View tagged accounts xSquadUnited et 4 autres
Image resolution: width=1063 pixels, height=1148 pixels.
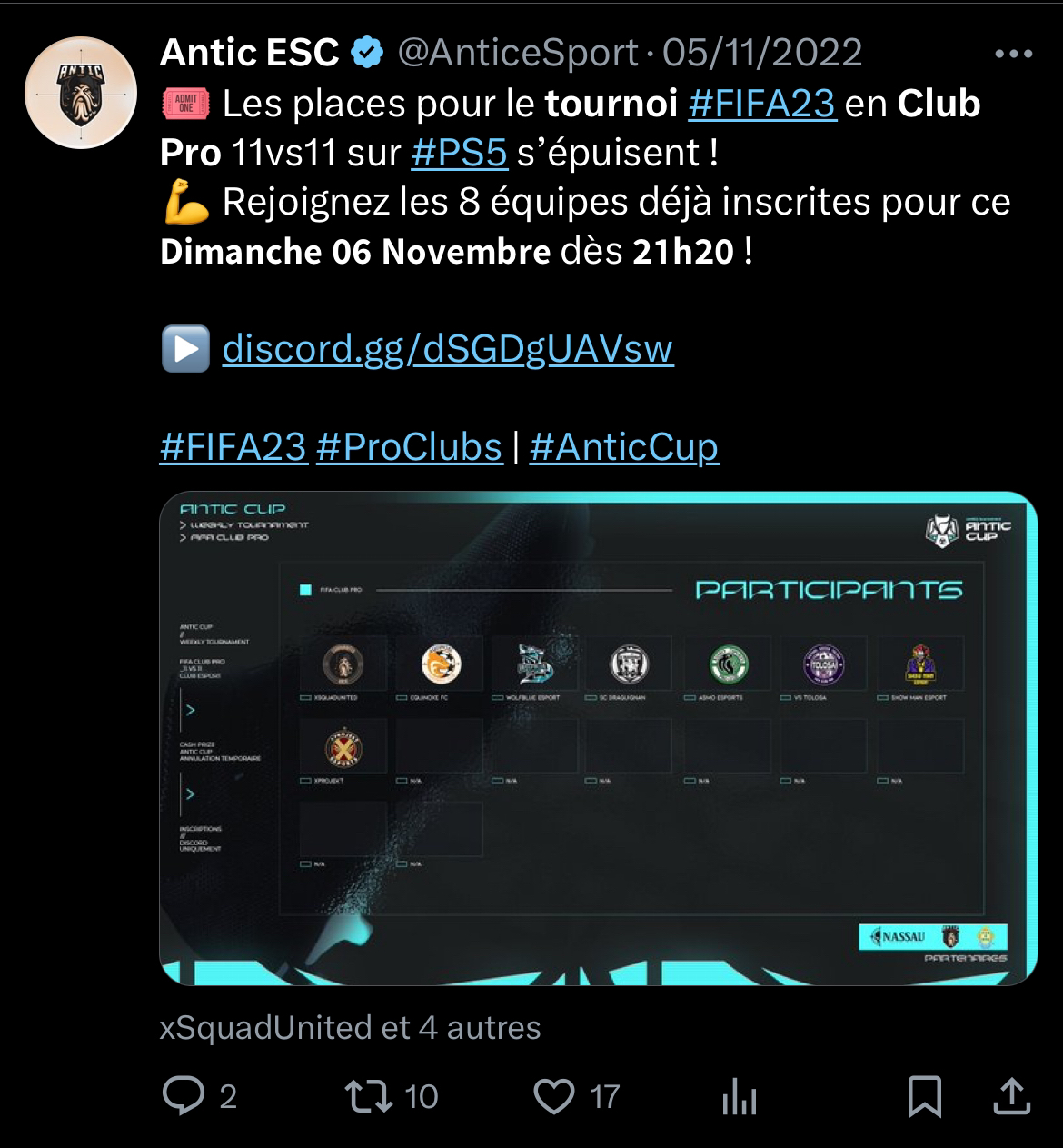pos(350,1028)
